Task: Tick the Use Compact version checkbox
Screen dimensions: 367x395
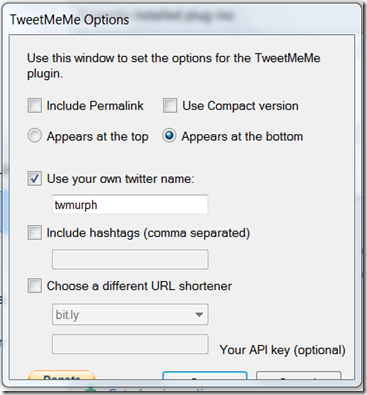Action: pos(170,106)
